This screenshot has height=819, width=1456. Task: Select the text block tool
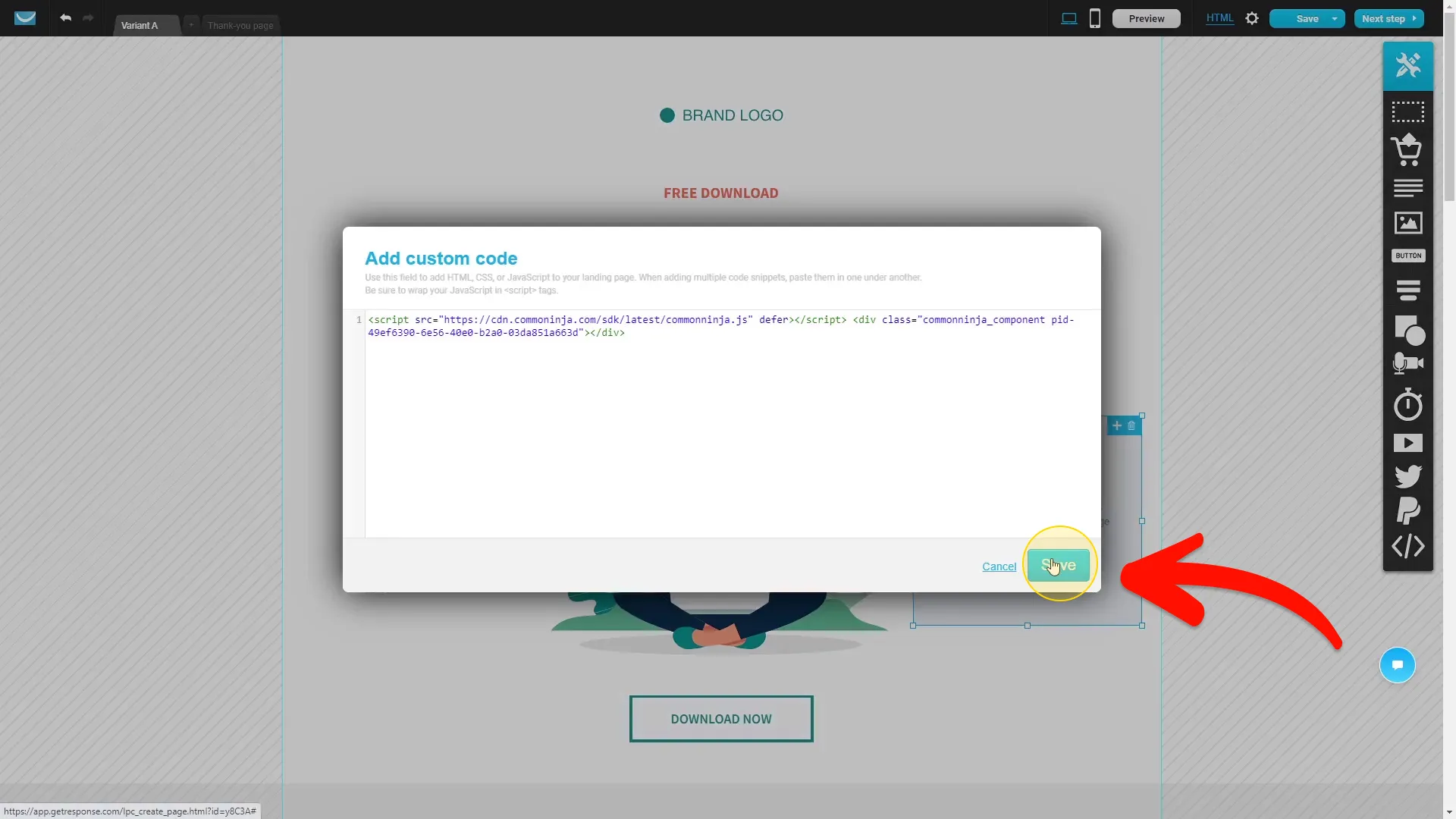click(x=1407, y=187)
